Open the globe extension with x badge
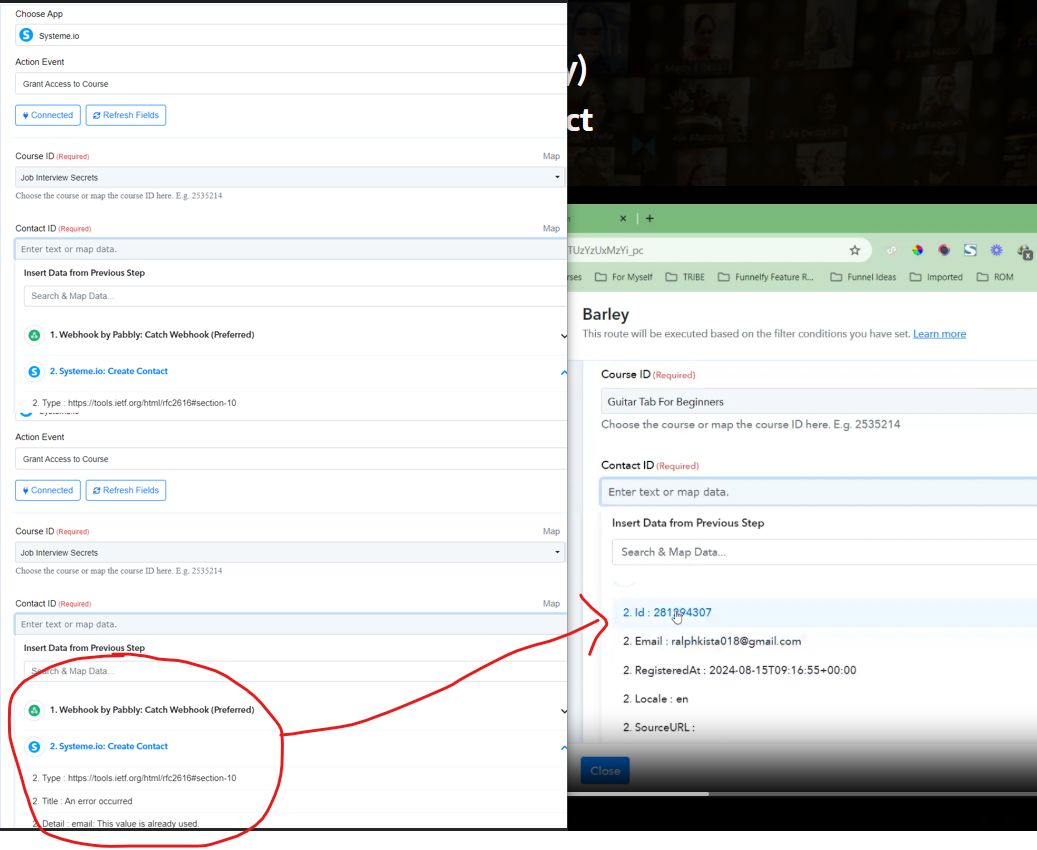1037x850 pixels. (x=1024, y=251)
